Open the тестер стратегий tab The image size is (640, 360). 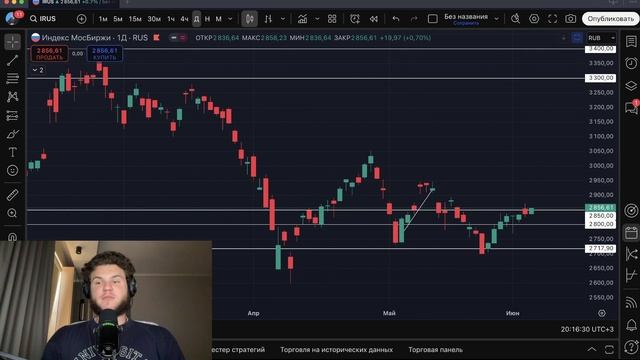(238, 350)
